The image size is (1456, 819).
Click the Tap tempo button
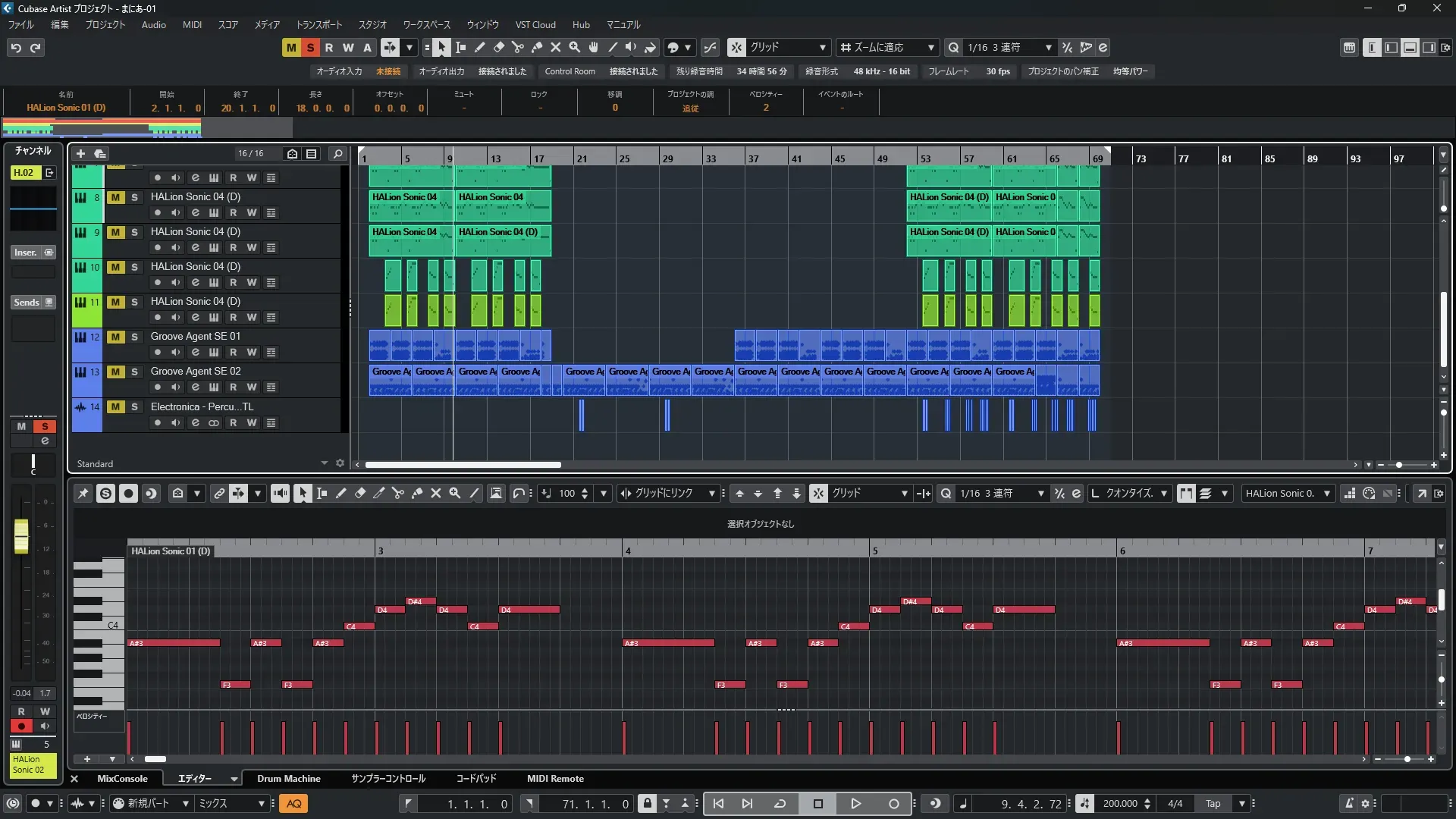click(1213, 804)
